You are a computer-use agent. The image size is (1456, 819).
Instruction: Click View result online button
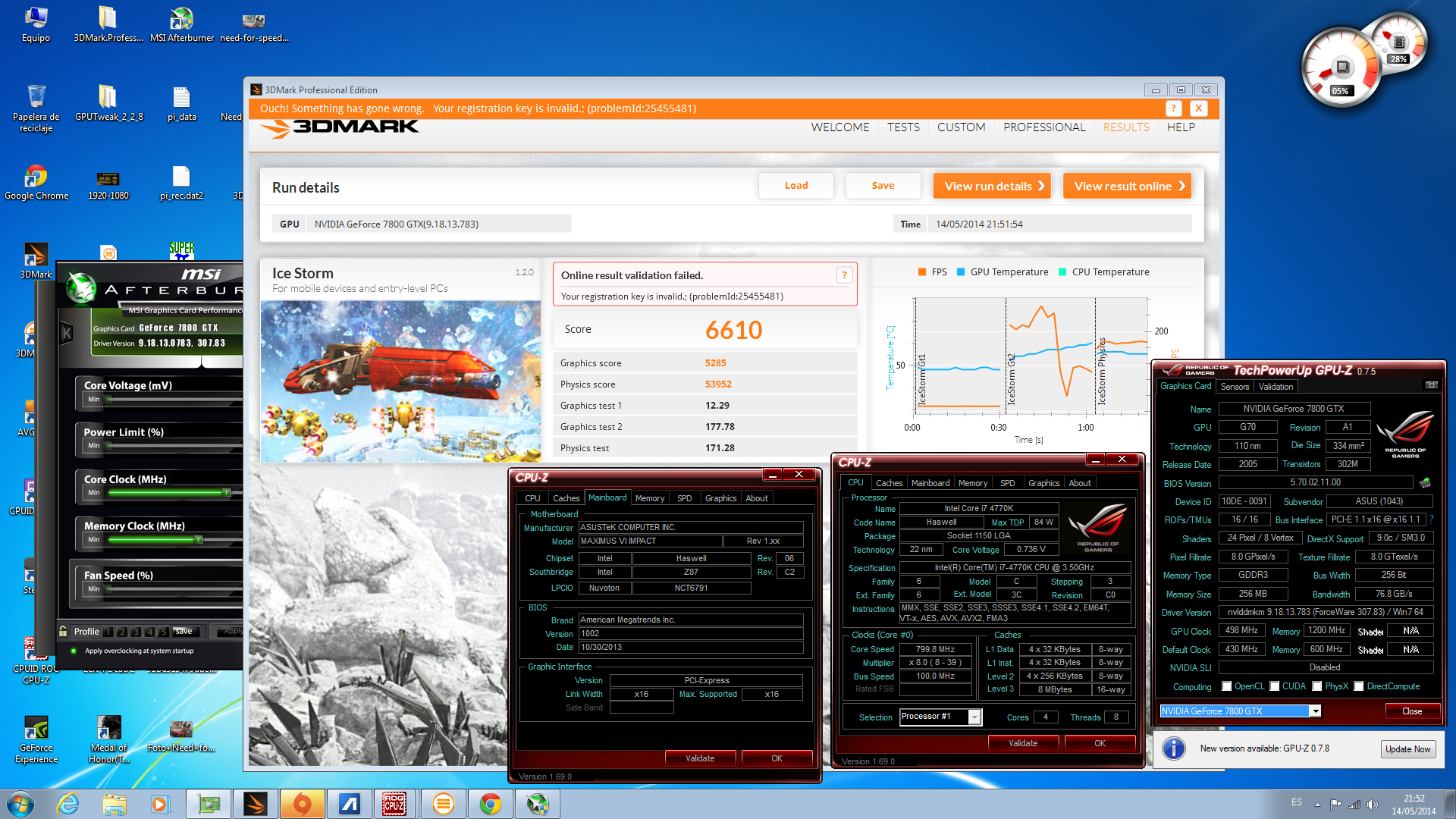point(1127,186)
